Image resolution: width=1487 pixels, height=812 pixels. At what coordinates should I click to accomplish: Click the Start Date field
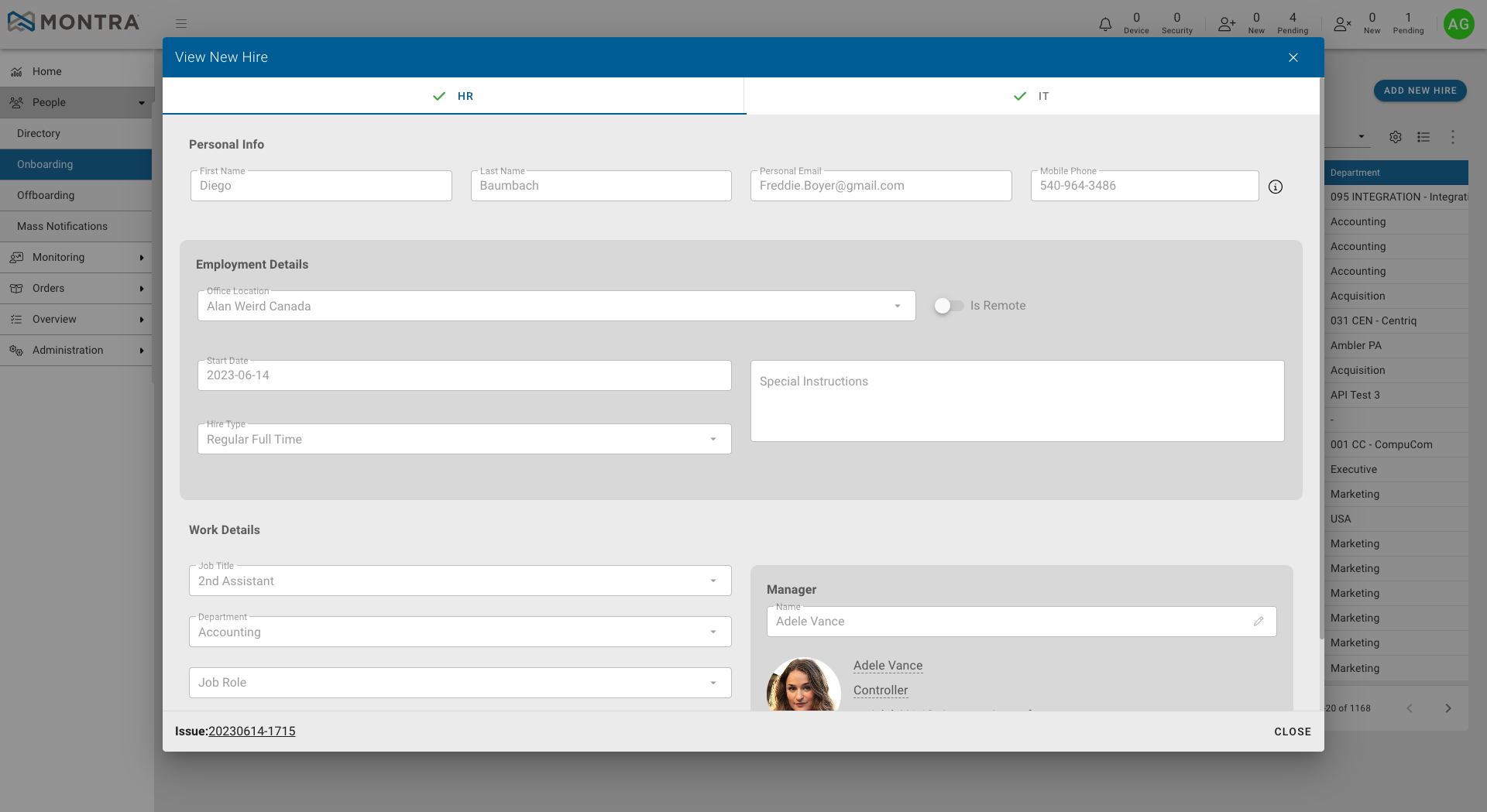coord(465,375)
